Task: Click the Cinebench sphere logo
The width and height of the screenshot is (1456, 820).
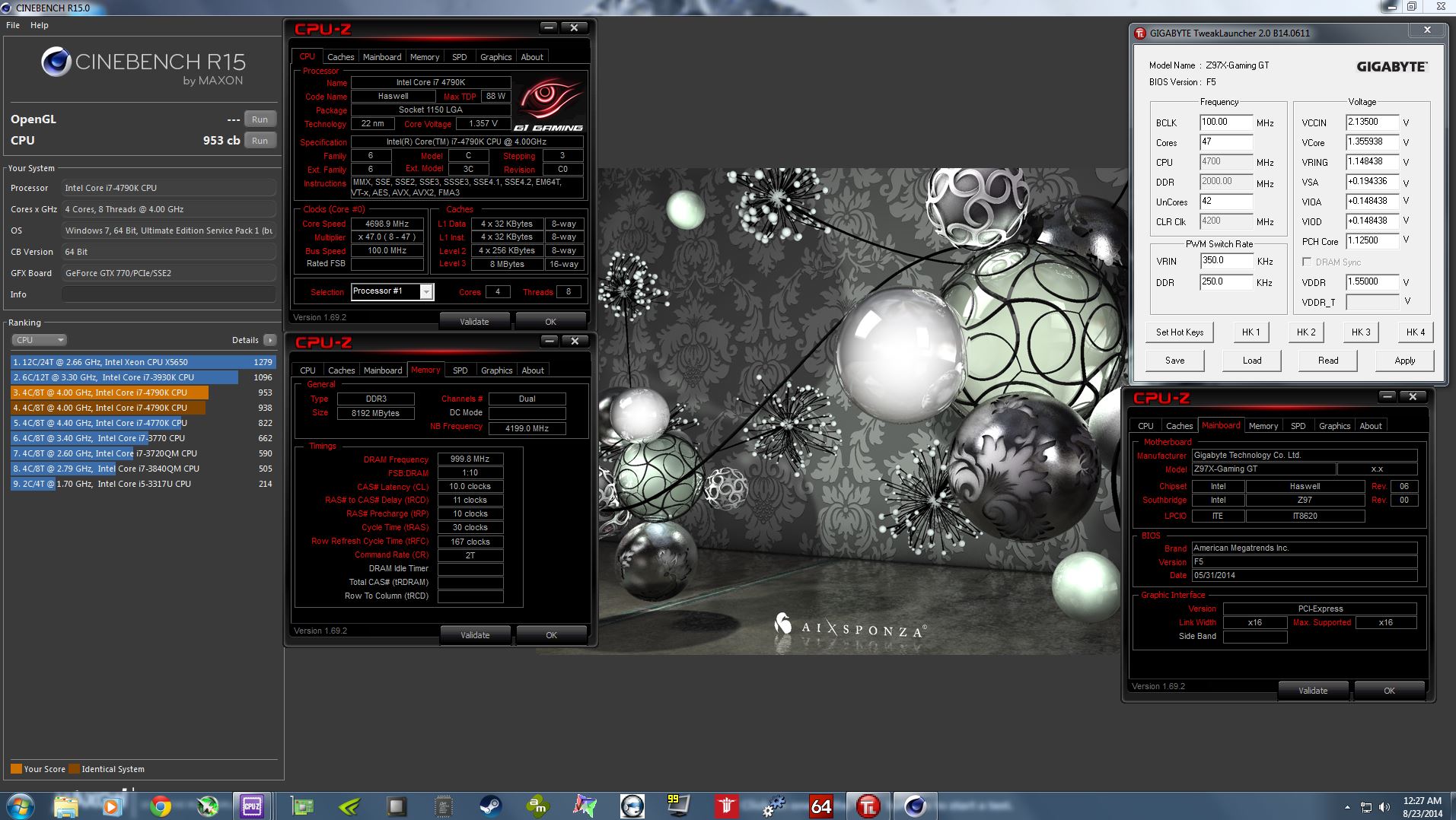Action: (56, 62)
